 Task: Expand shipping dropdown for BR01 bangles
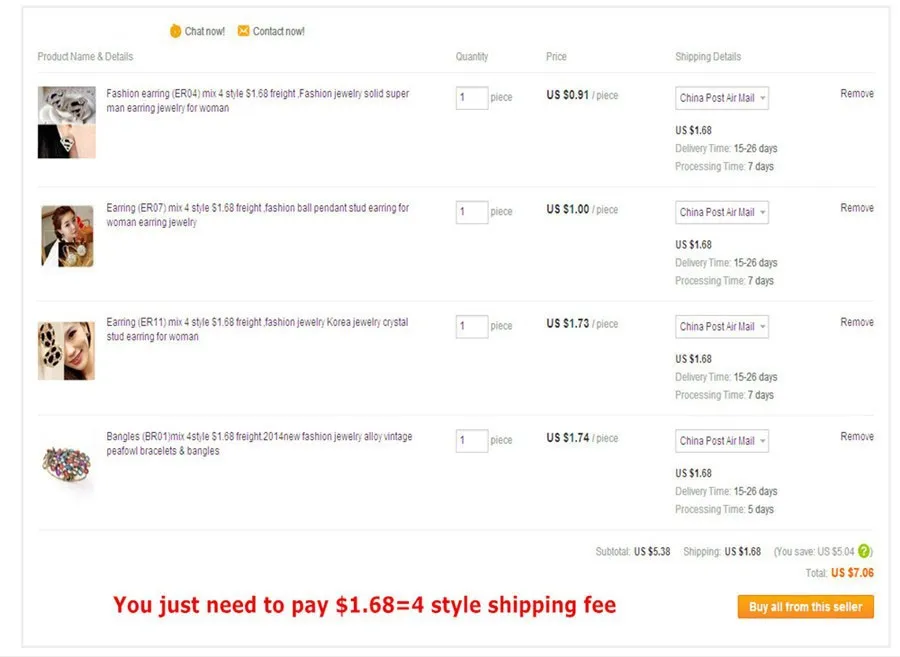[721, 441]
